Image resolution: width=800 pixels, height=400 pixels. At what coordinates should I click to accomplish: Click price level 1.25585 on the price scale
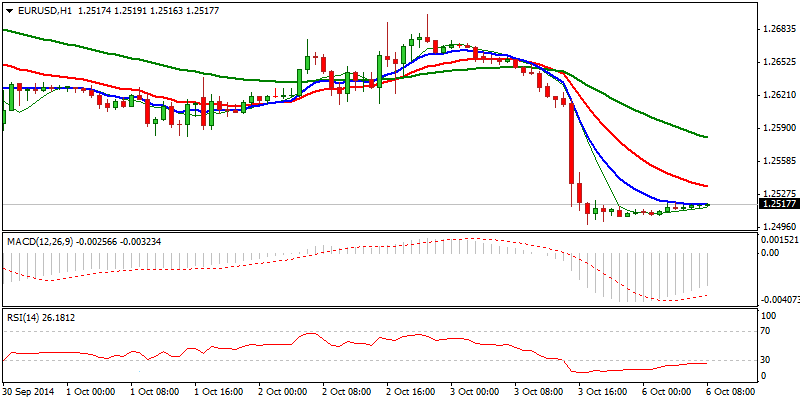click(779, 161)
